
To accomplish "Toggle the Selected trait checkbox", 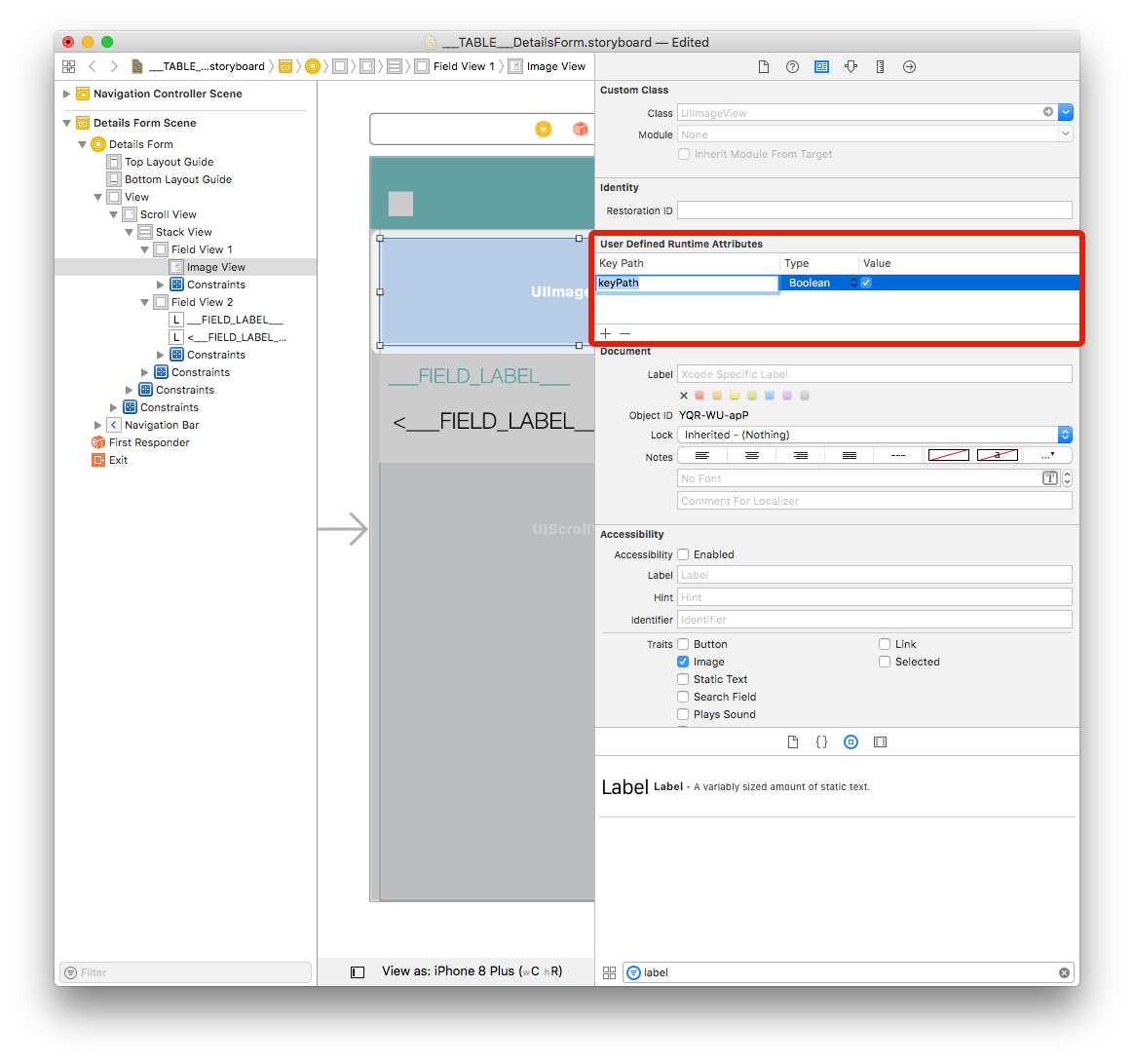I will [x=885, y=662].
